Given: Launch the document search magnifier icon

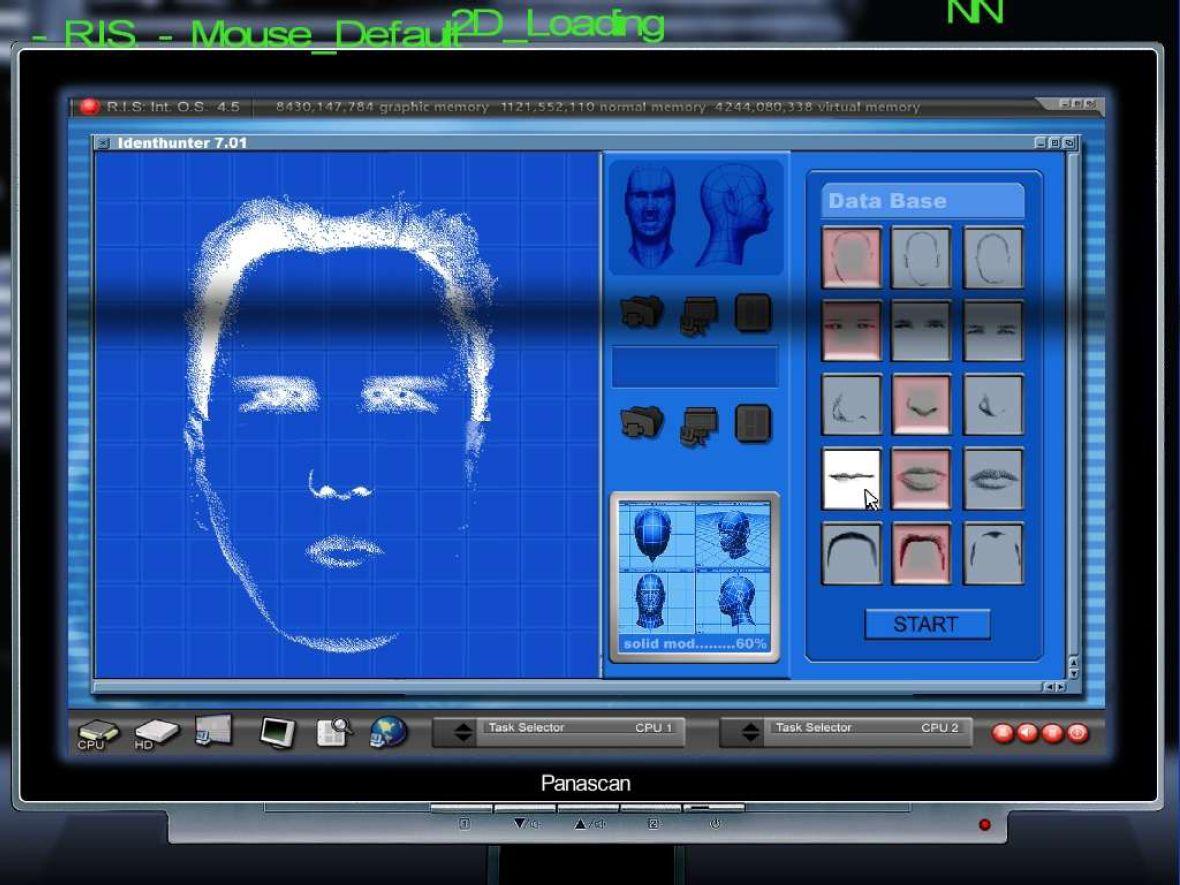Looking at the screenshot, I should tap(334, 733).
